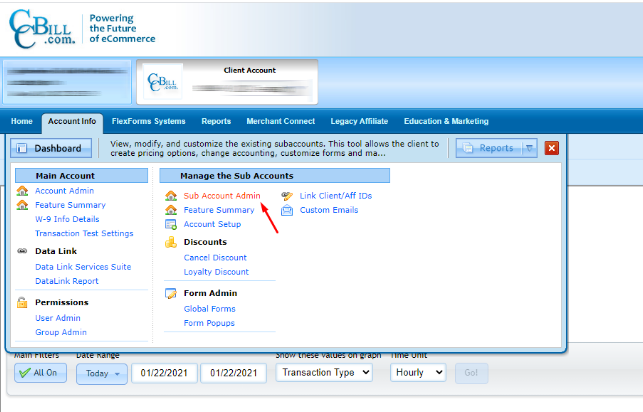Open Data Link Services Suite link
Viewport: 643px width, 412px height.
[83, 267]
